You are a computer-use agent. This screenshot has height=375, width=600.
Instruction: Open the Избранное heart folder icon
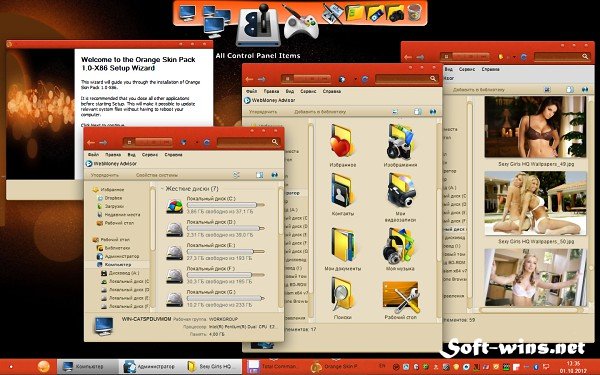point(342,141)
